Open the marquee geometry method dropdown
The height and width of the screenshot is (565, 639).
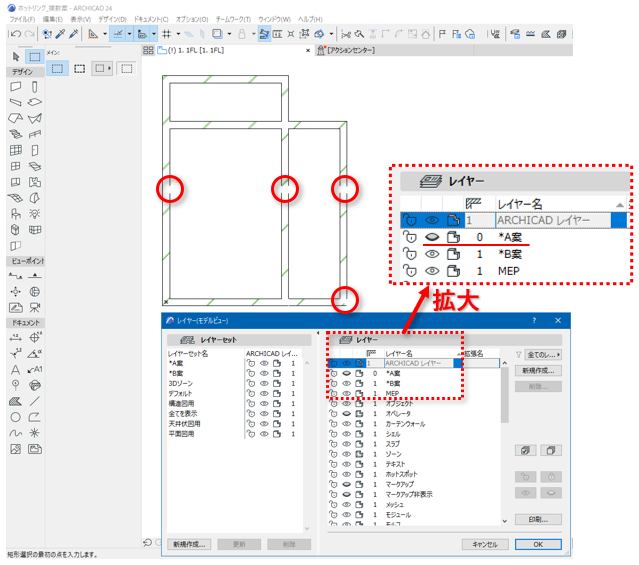pos(103,69)
